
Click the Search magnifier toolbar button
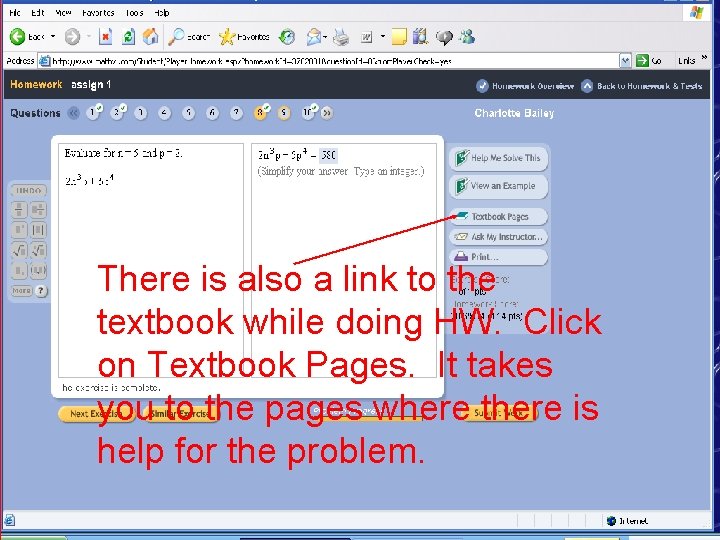(x=189, y=37)
